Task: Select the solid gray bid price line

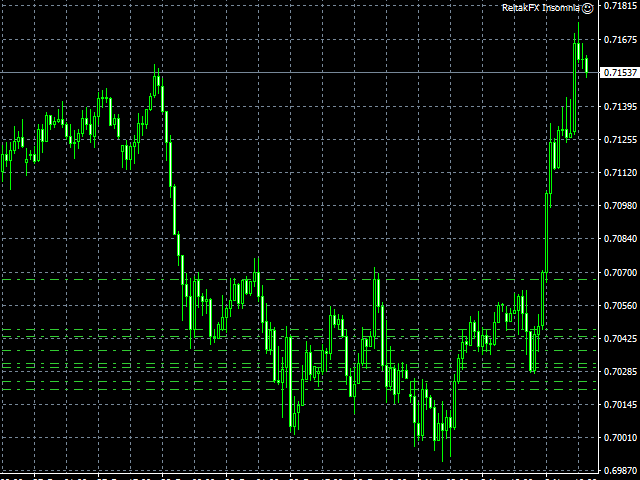Action: click(299, 73)
